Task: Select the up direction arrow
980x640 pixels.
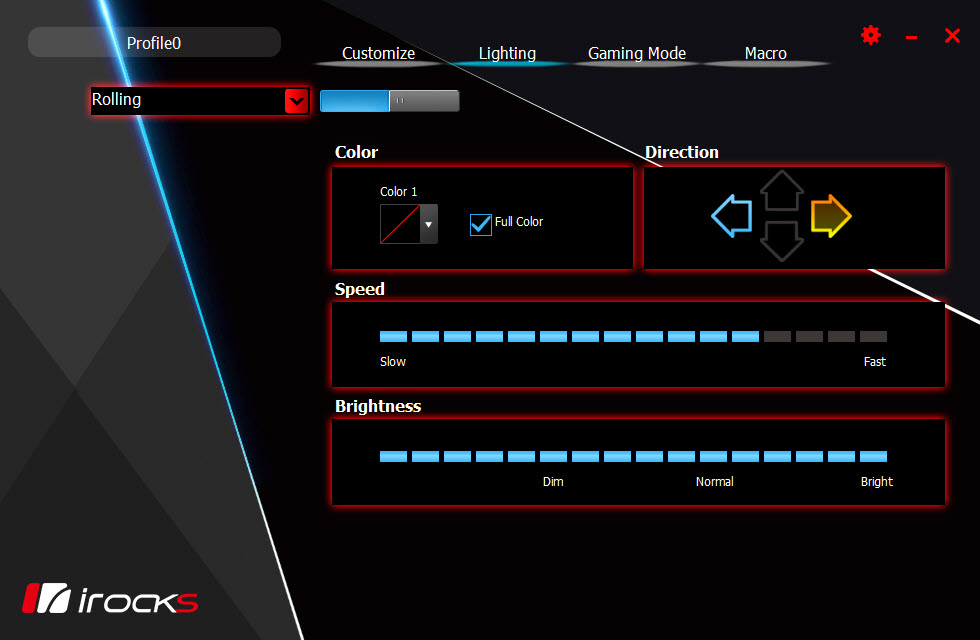Action: tap(782, 190)
